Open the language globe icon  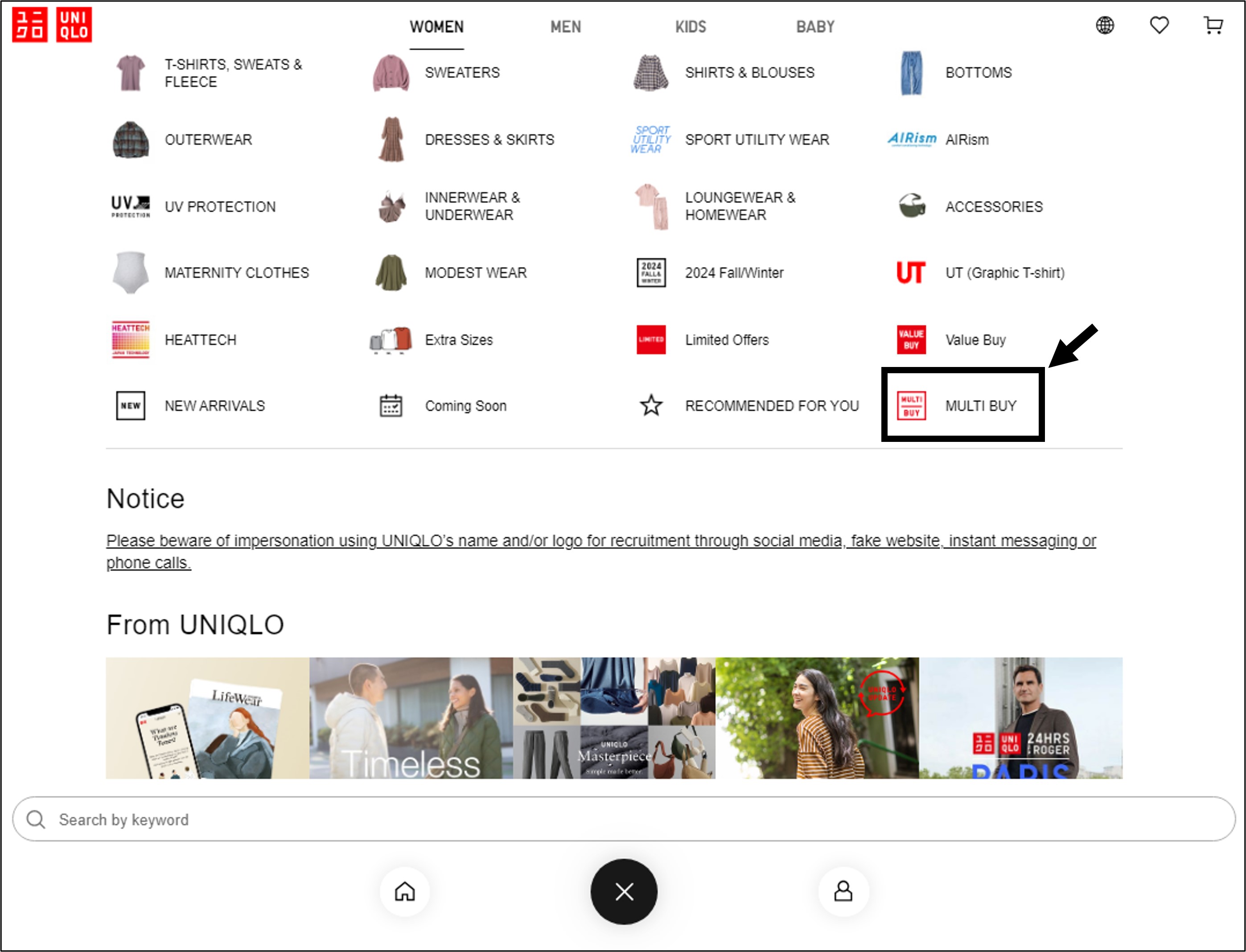coord(1104,25)
